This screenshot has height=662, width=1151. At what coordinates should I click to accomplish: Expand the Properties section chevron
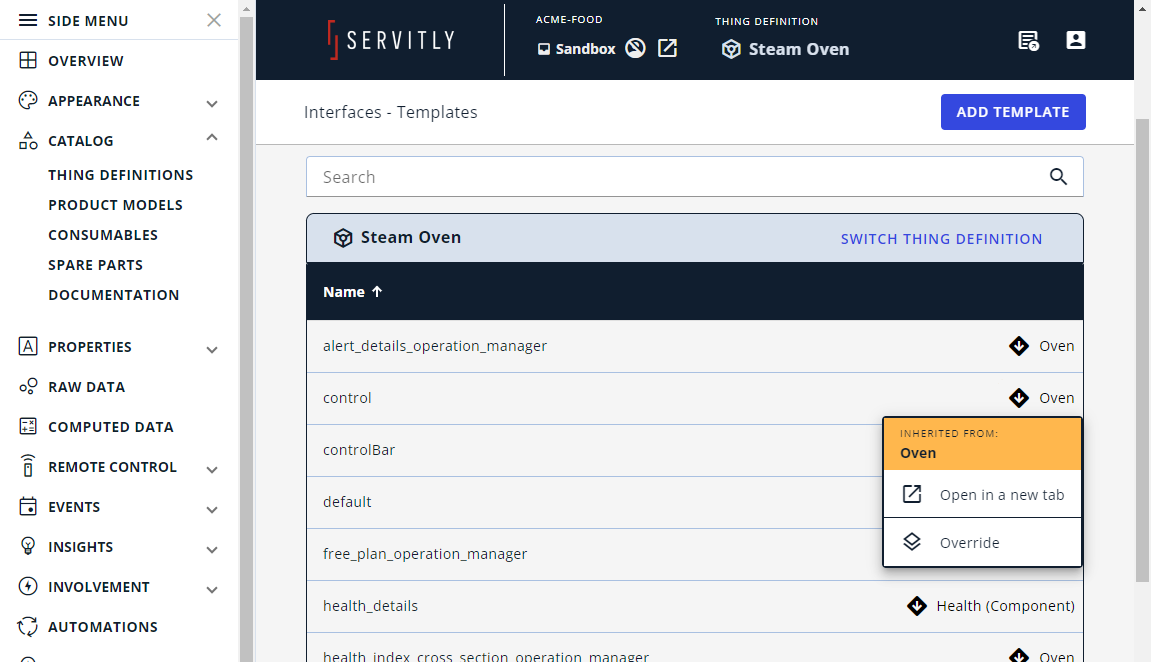(x=212, y=350)
